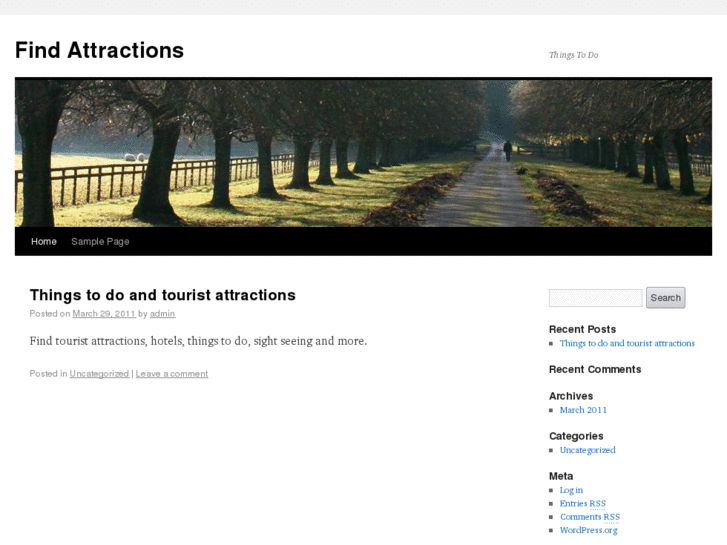Screen dimensions: 727x545
Task: Click the Search button
Action: [x=665, y=298]
